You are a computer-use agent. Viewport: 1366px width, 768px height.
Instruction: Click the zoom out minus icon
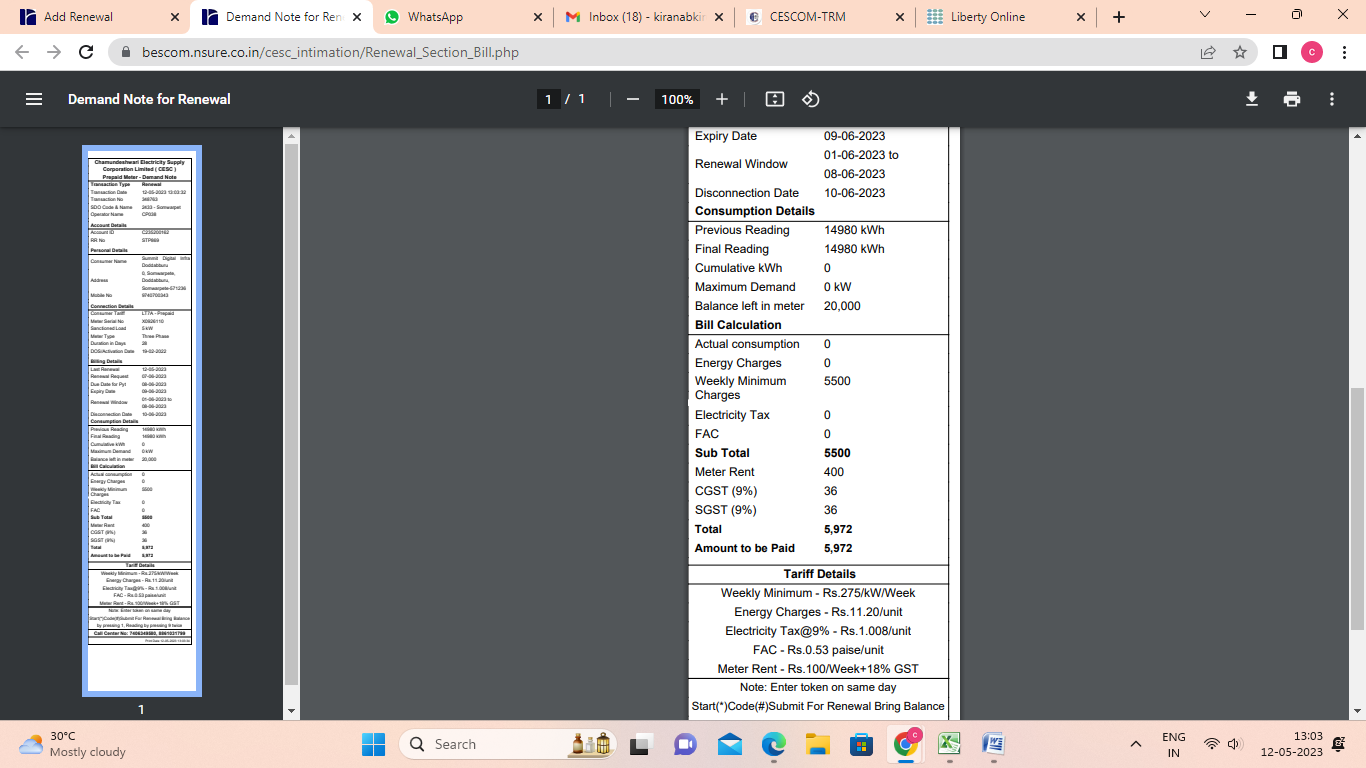[x=632, y=99]
